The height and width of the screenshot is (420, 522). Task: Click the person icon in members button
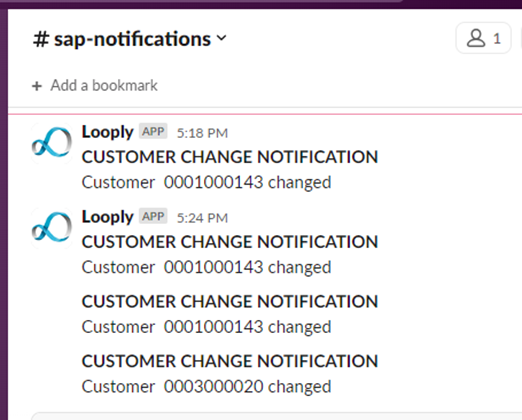[476, 38]
